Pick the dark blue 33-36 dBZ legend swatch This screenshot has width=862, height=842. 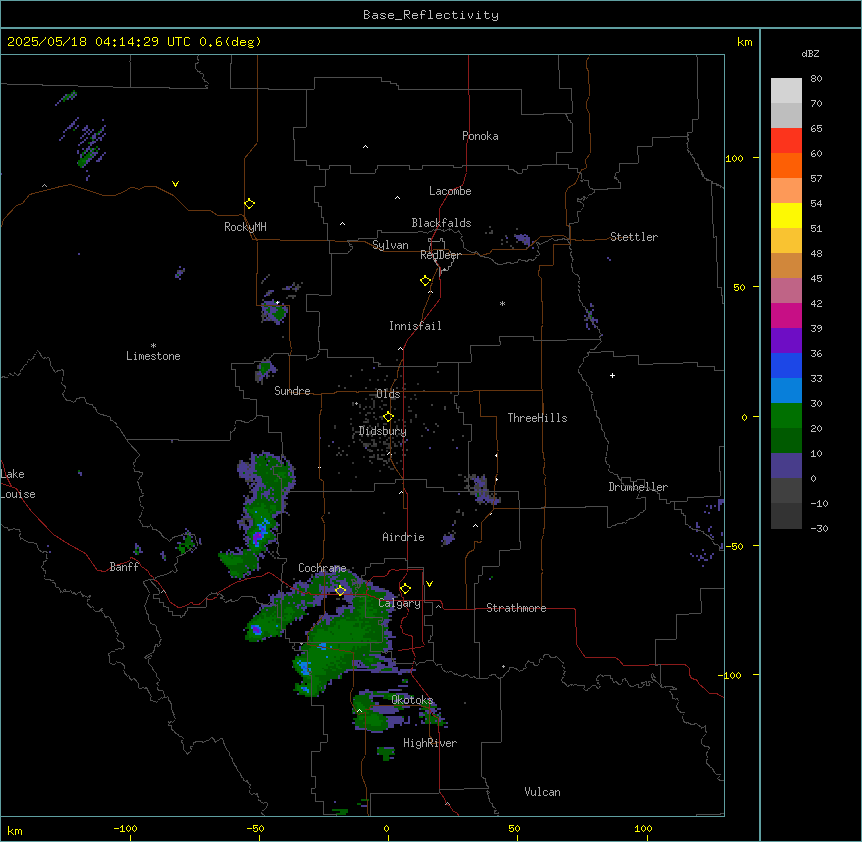click(786, 365)
